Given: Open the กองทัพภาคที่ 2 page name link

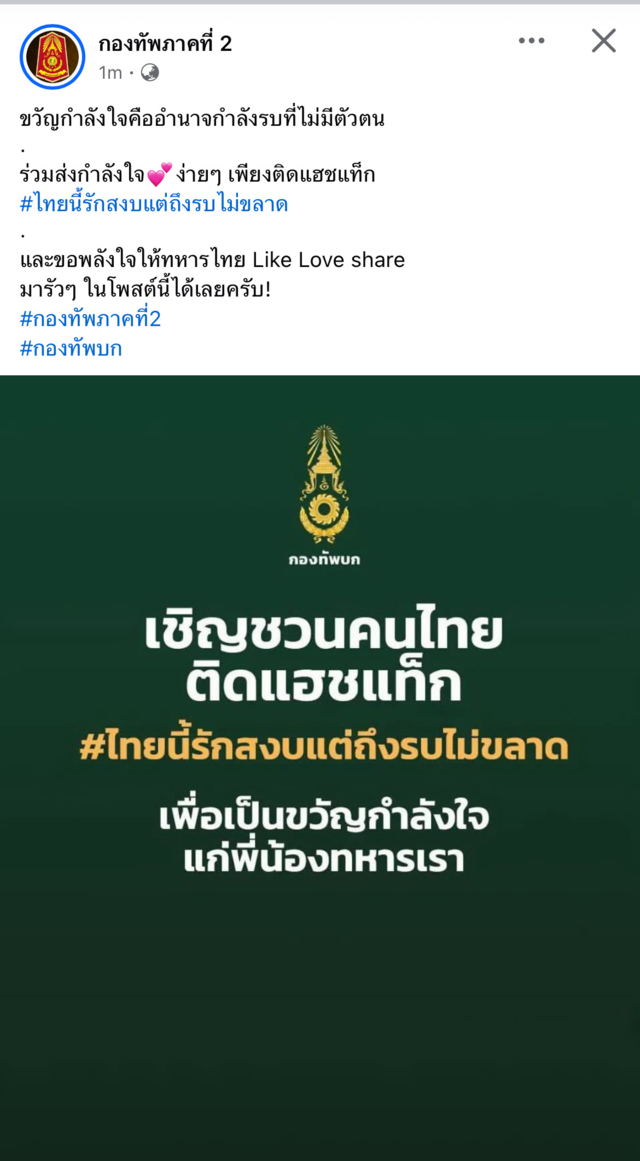Looking at the screenshot, I should click(165, 44).
